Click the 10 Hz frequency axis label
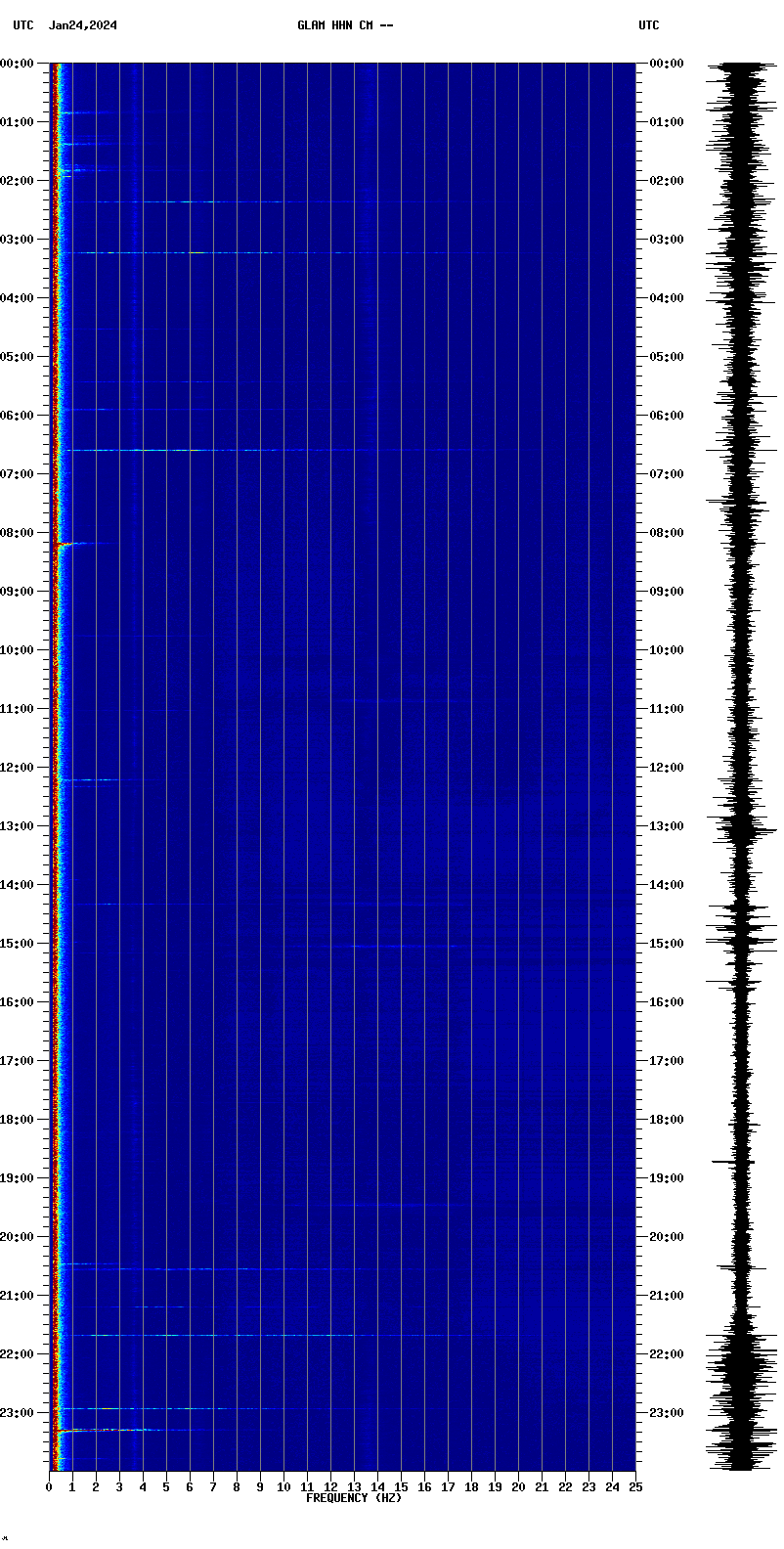The image size is (784, 1549). tap(283, 1487)
